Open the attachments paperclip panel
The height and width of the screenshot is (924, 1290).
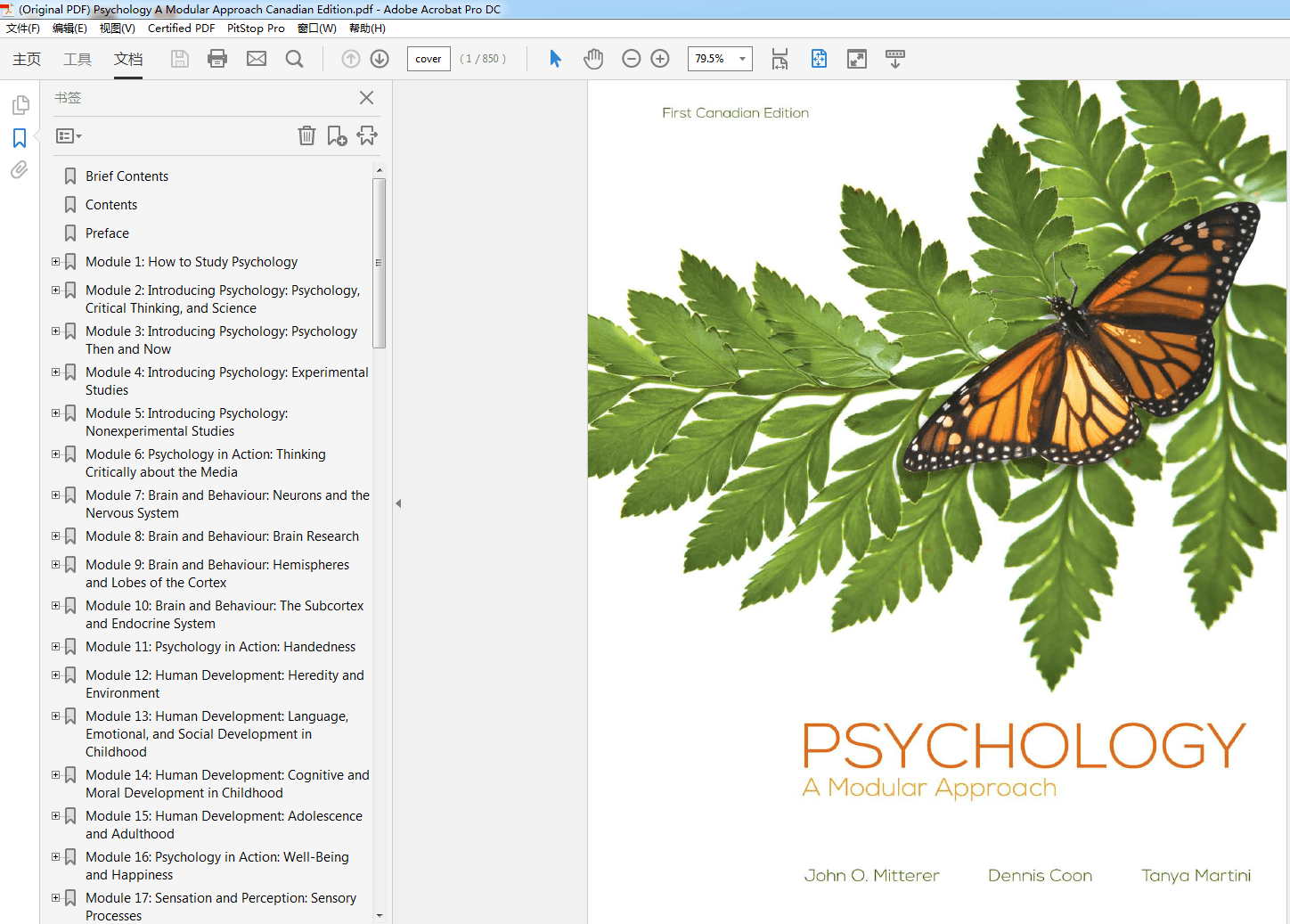click(20, 170)
